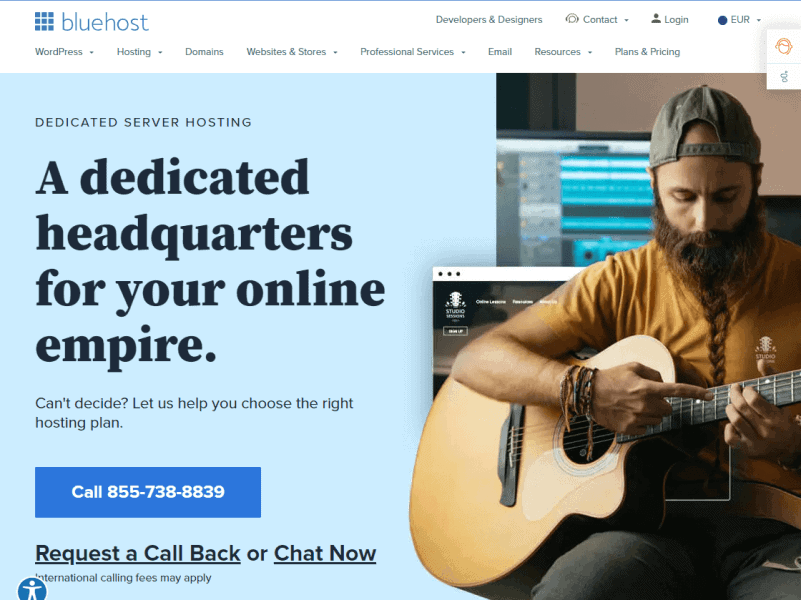Viewport: 801px width, 600px height.
Task: Click the Bluehost grid logo icon
Action: point(44,21)
